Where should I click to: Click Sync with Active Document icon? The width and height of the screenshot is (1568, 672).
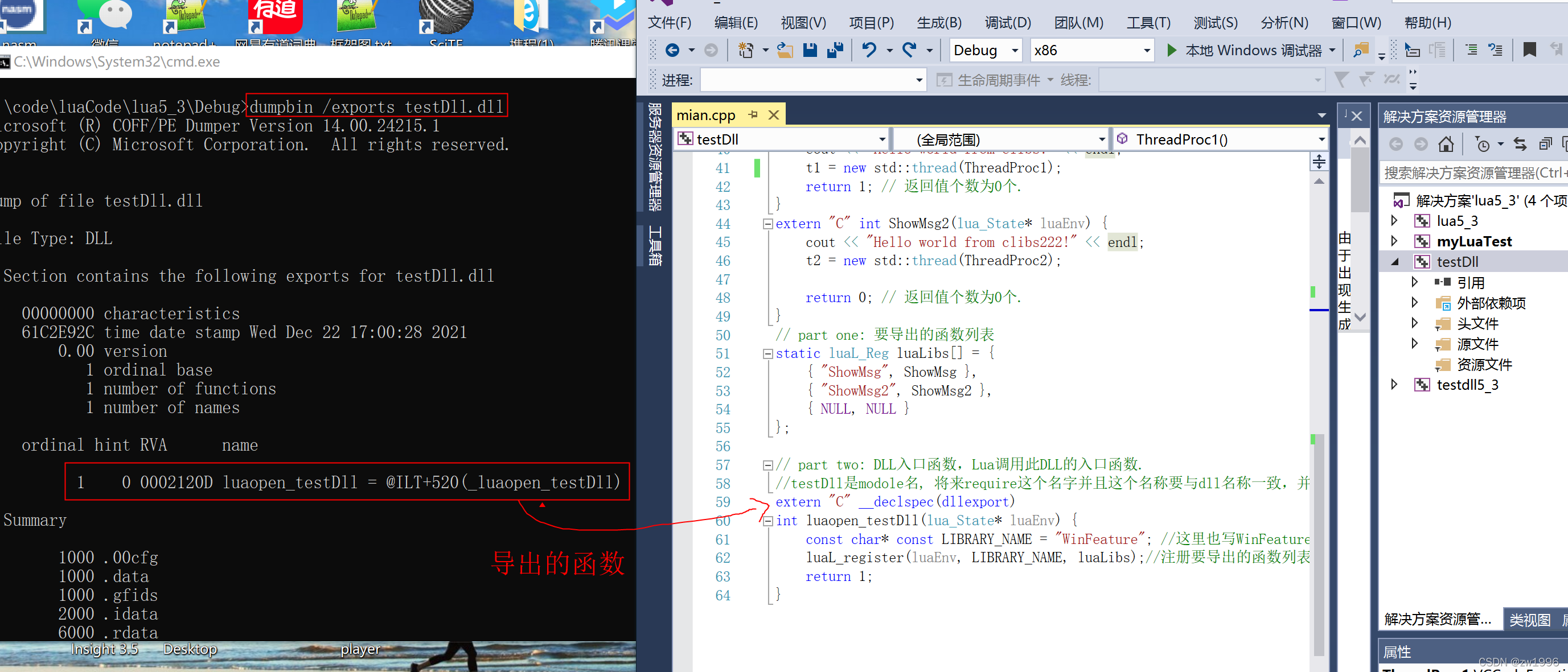tap(1520, 144)
